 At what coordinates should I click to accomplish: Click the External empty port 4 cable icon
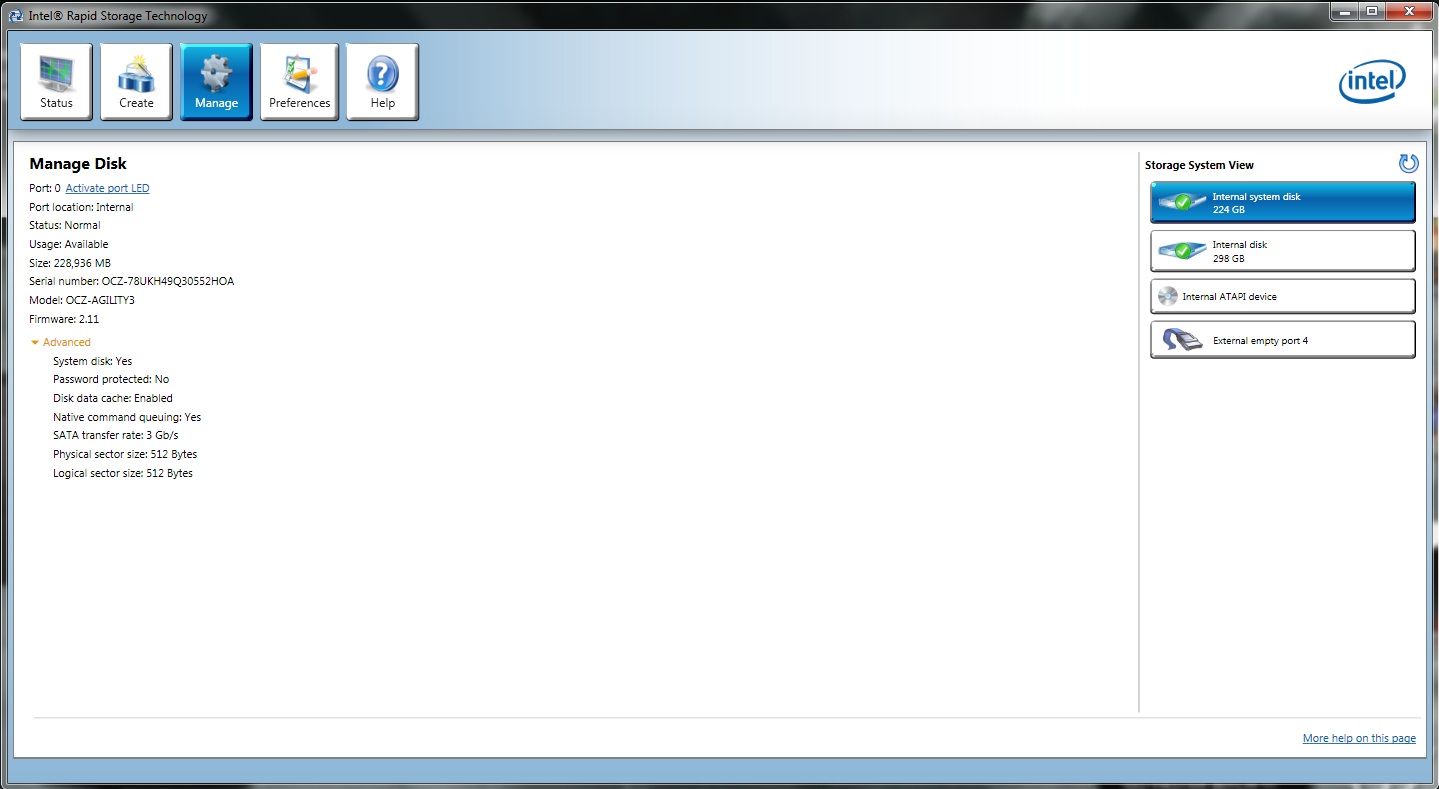[x=1182, y=340]
